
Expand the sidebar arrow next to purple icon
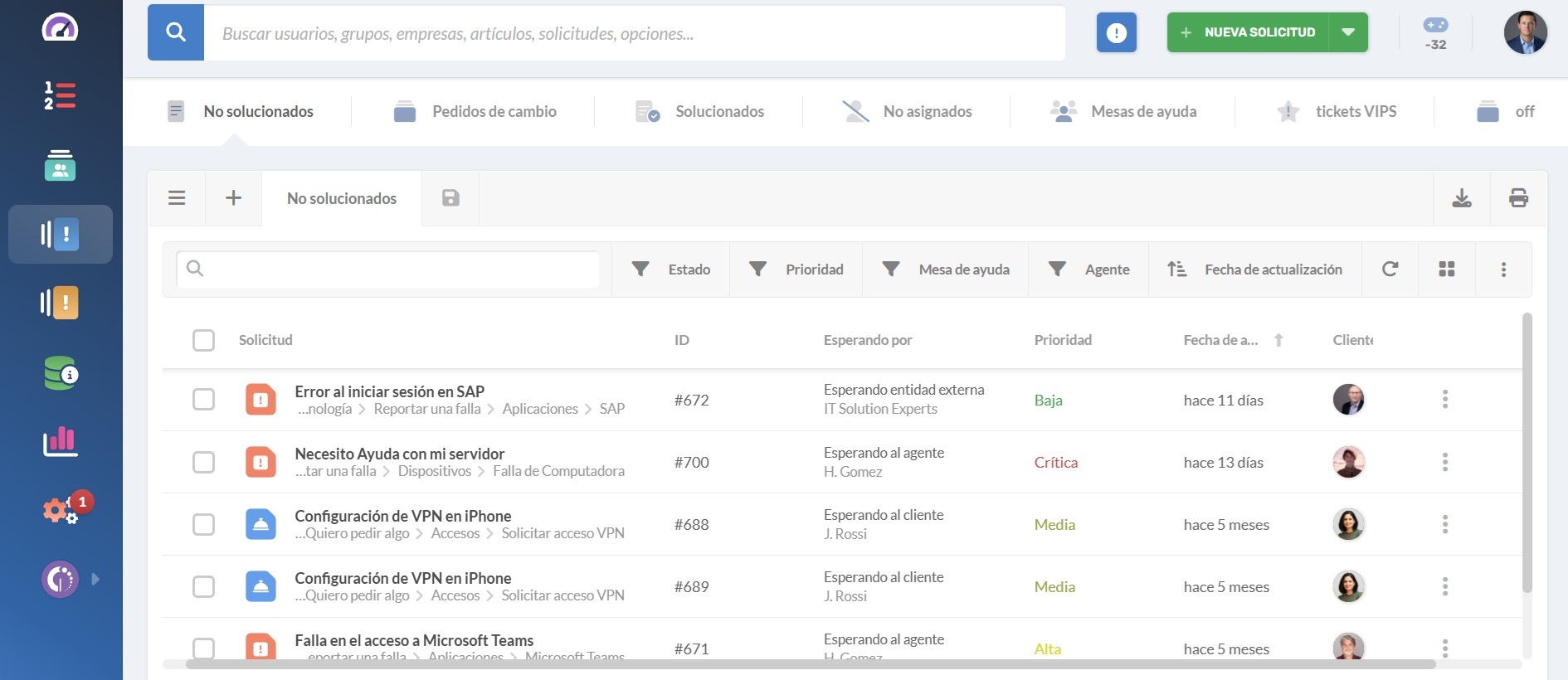pyautogui.click(x=95, y=579)
